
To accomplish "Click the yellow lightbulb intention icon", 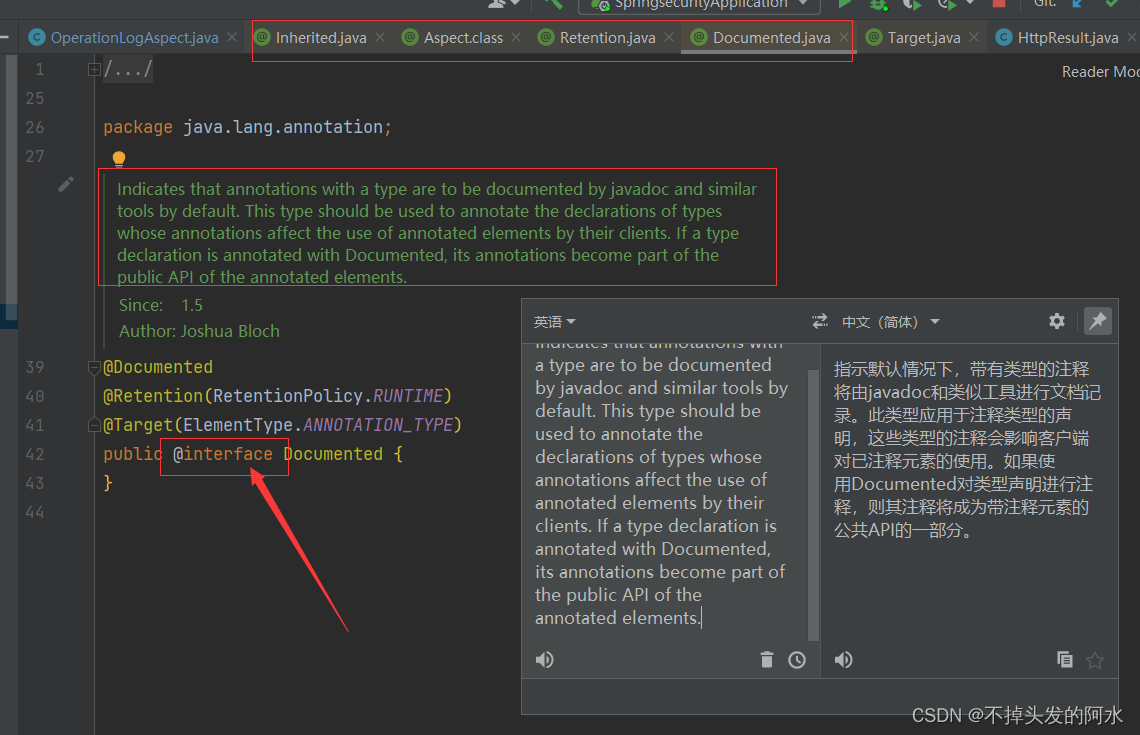I will pos(119,158).
